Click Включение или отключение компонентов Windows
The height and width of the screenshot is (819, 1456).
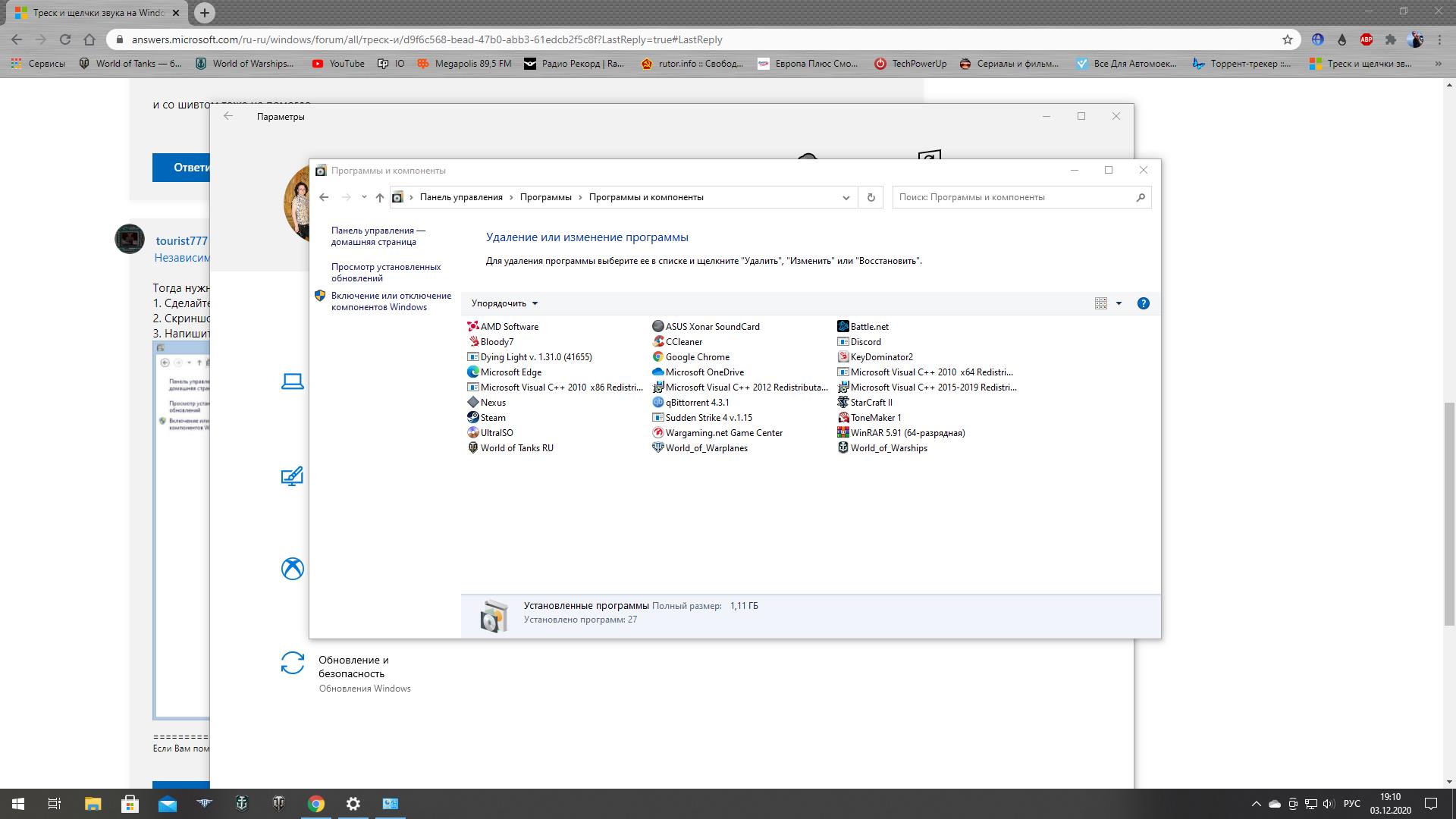pyautogui.click(x=391, y=301)
